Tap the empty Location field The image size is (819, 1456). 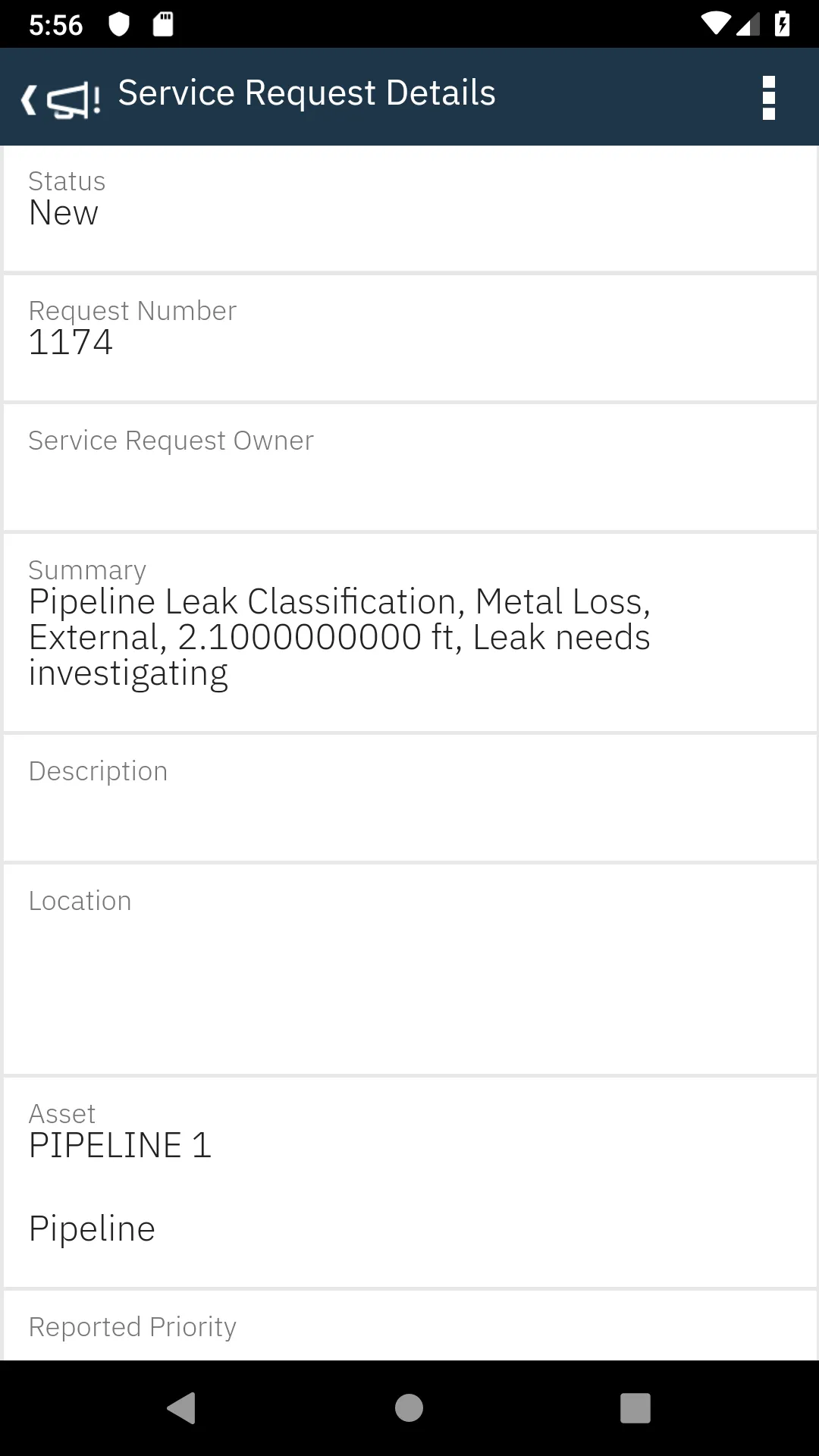click(409, 969)
